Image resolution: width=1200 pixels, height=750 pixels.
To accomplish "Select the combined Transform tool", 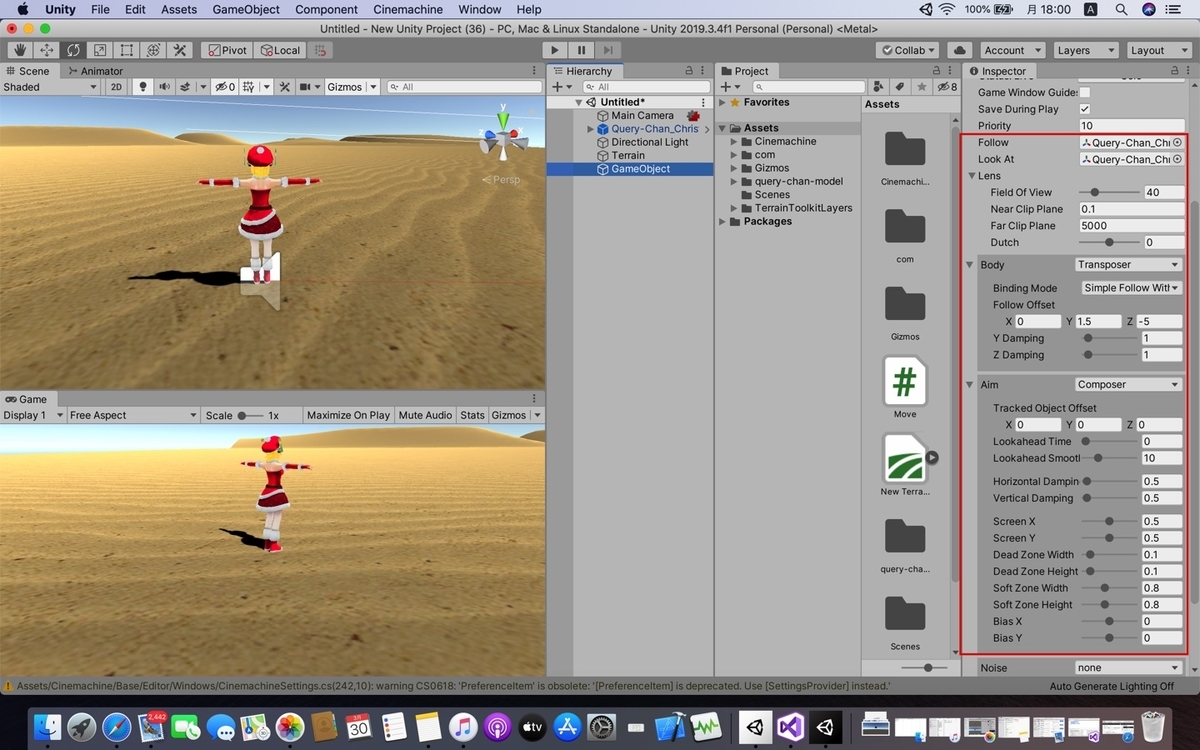I will 153,50.
